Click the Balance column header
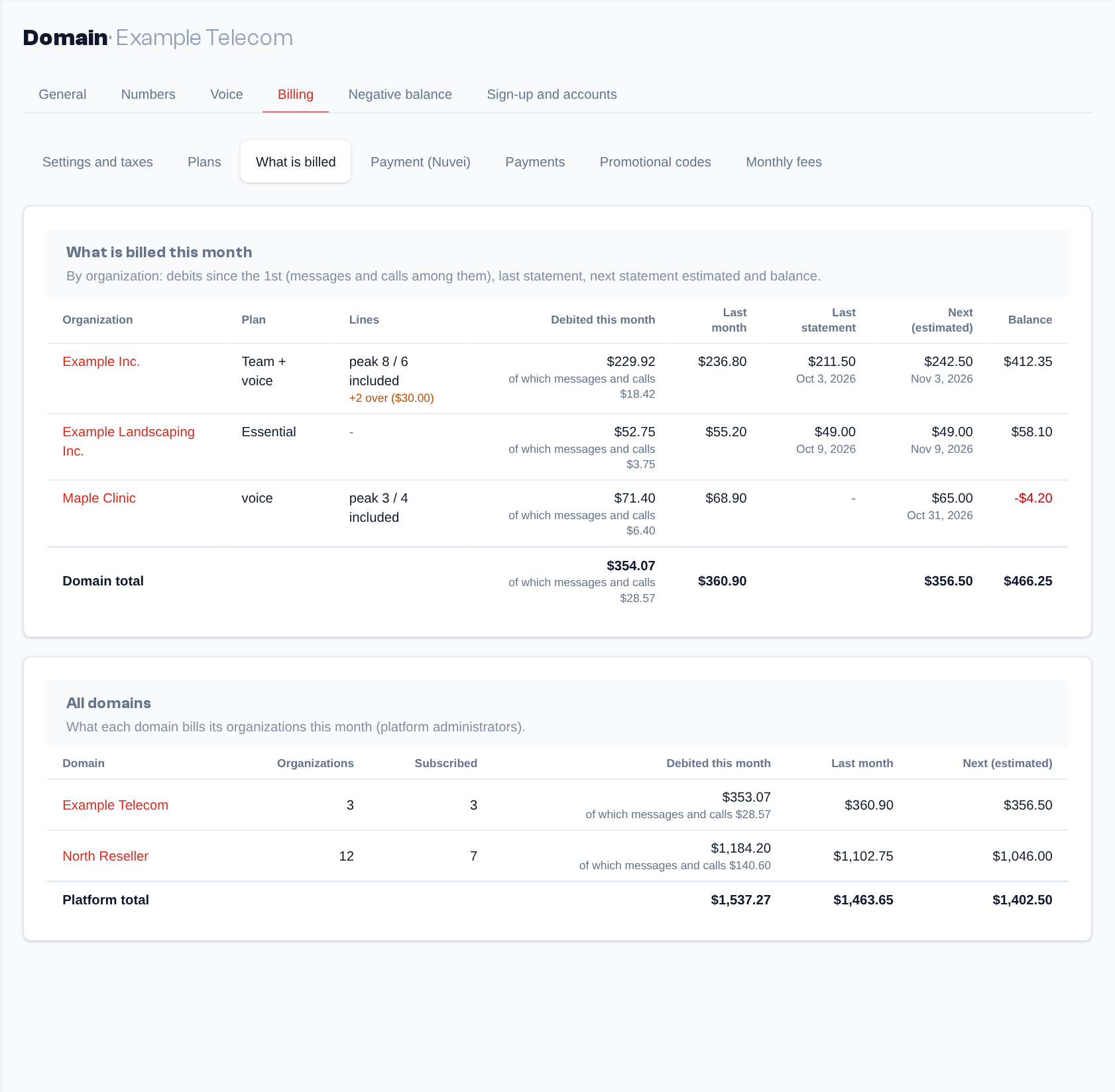The image size is (1115, 1092). click(x=1029, y=320)
